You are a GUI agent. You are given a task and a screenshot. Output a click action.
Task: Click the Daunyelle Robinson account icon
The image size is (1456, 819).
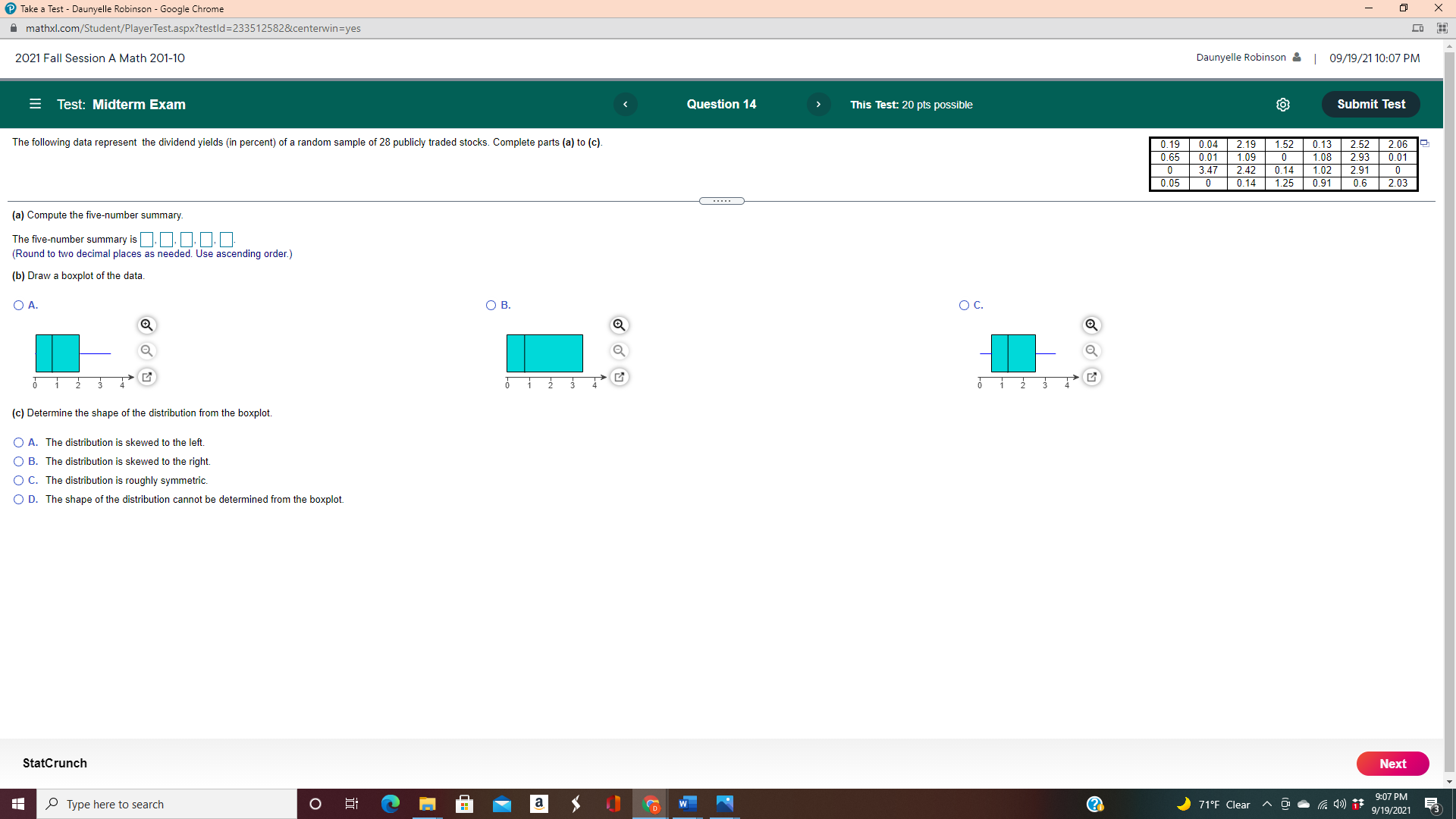pos(1296,57)
